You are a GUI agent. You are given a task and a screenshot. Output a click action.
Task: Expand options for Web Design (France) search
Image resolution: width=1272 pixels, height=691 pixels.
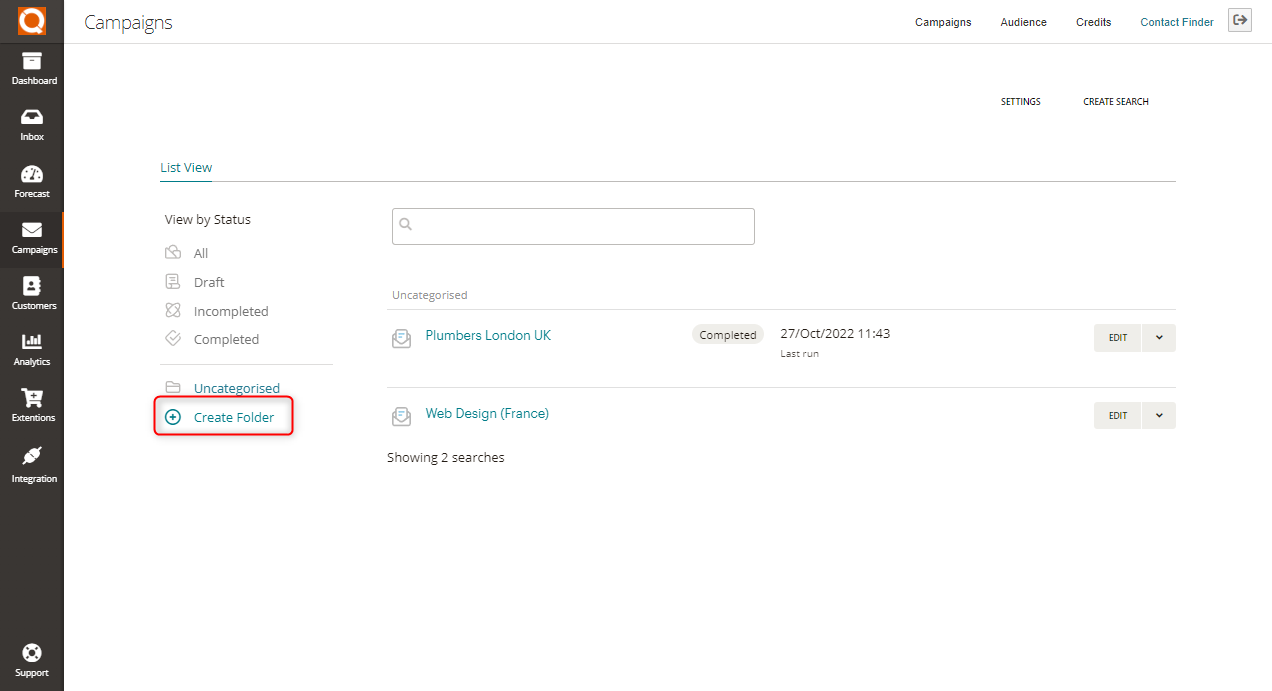click(1158, 415)
